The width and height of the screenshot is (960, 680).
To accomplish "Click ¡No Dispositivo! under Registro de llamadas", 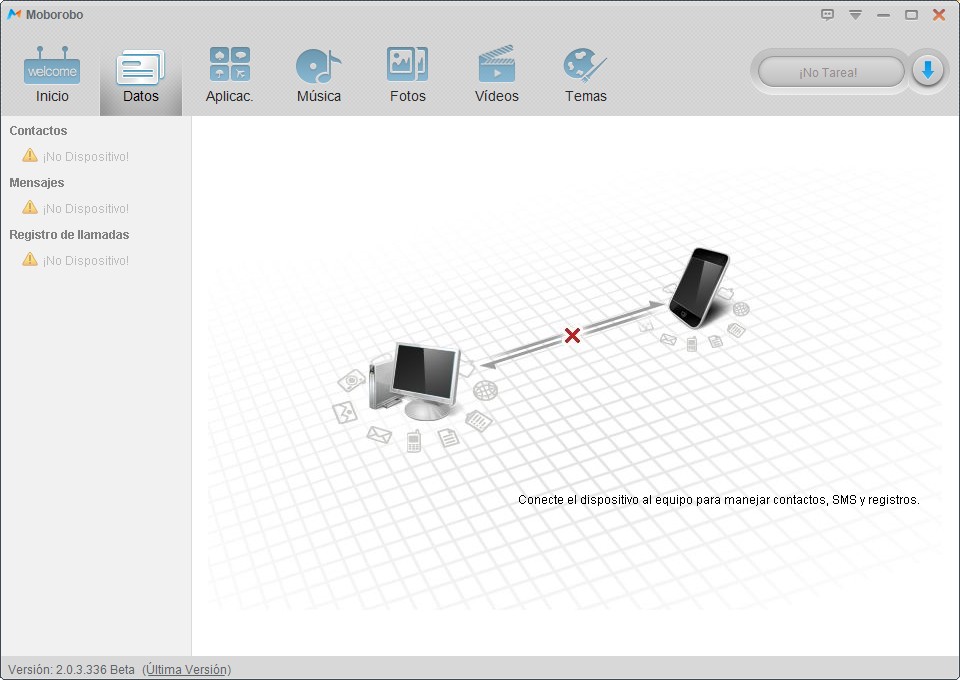I will [86, 261].
